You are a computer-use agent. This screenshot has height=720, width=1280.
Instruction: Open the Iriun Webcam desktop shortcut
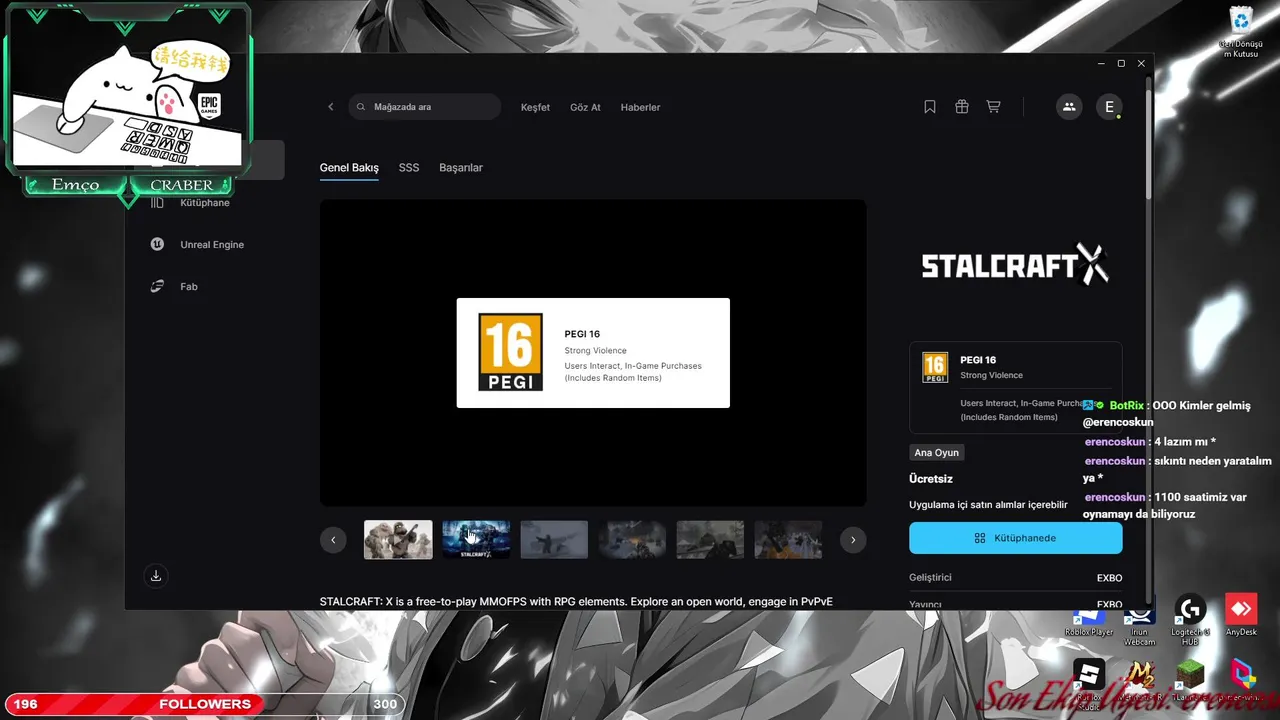(1139, 621)
